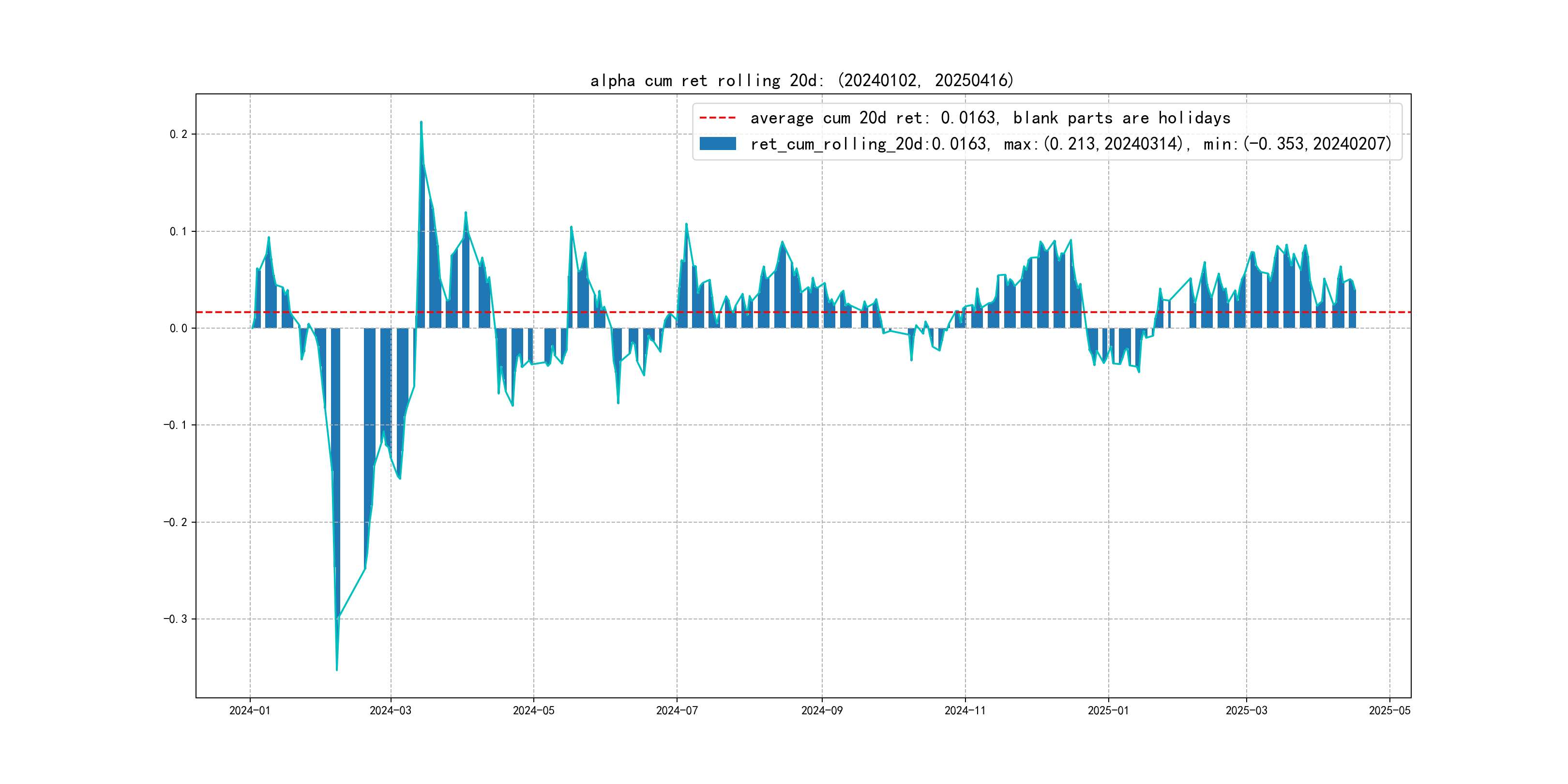Click the 2024-01 x-axis tick label
The width and height of the screenshot is (1568, 784).
[250, 710]
